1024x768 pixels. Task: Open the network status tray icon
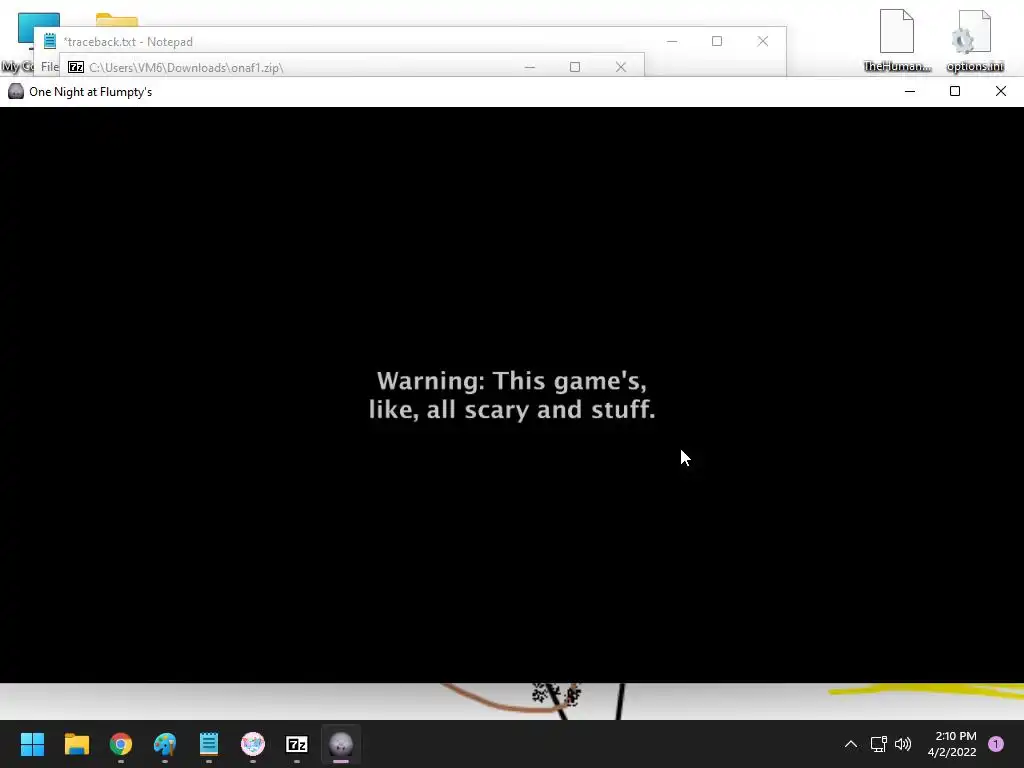click(x=878, y=744)
